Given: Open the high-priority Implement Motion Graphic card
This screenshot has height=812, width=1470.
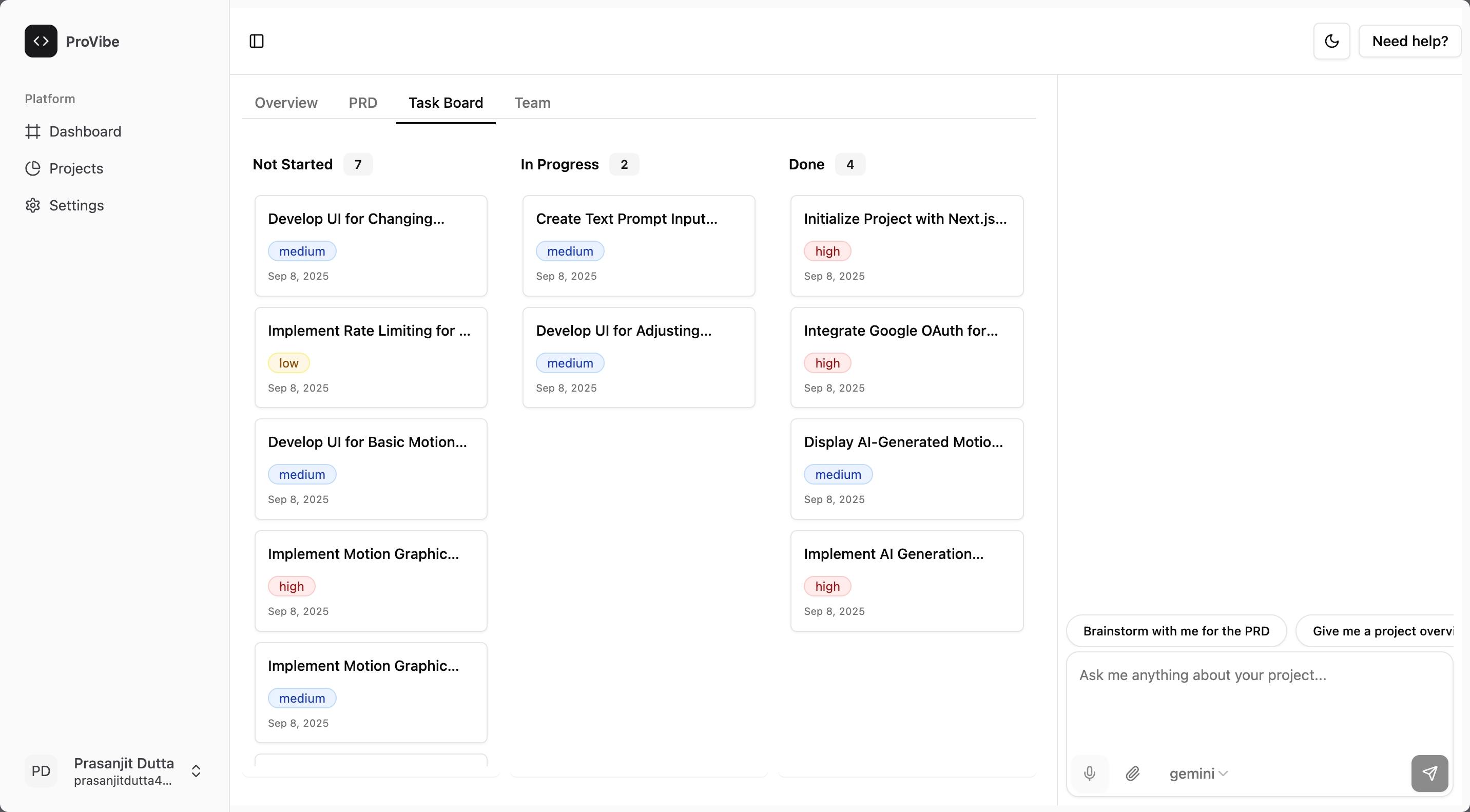Looking at the screenshot, I should pos(371,581).
